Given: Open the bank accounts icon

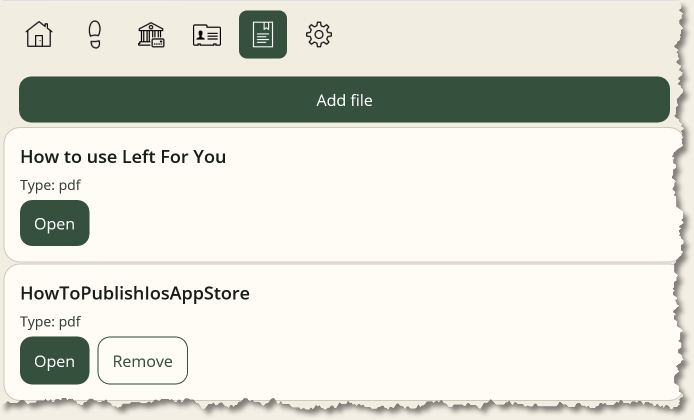Looking at the screenshot, I should click(x=151, y=35).
